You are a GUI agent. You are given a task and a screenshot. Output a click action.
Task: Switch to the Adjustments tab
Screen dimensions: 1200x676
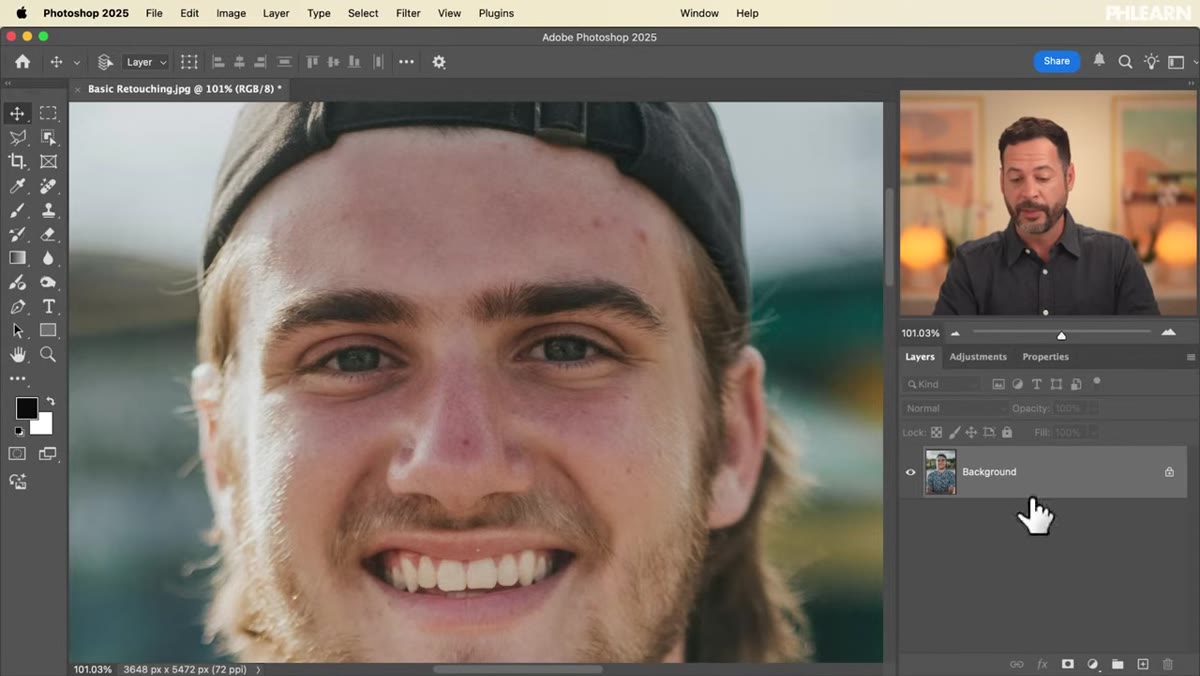click(978, 357)
